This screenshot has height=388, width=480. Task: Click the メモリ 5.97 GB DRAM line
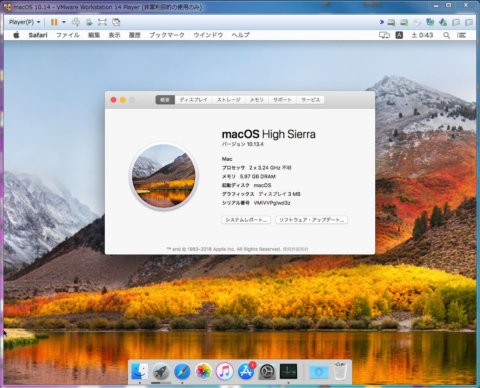click(249, 176)
